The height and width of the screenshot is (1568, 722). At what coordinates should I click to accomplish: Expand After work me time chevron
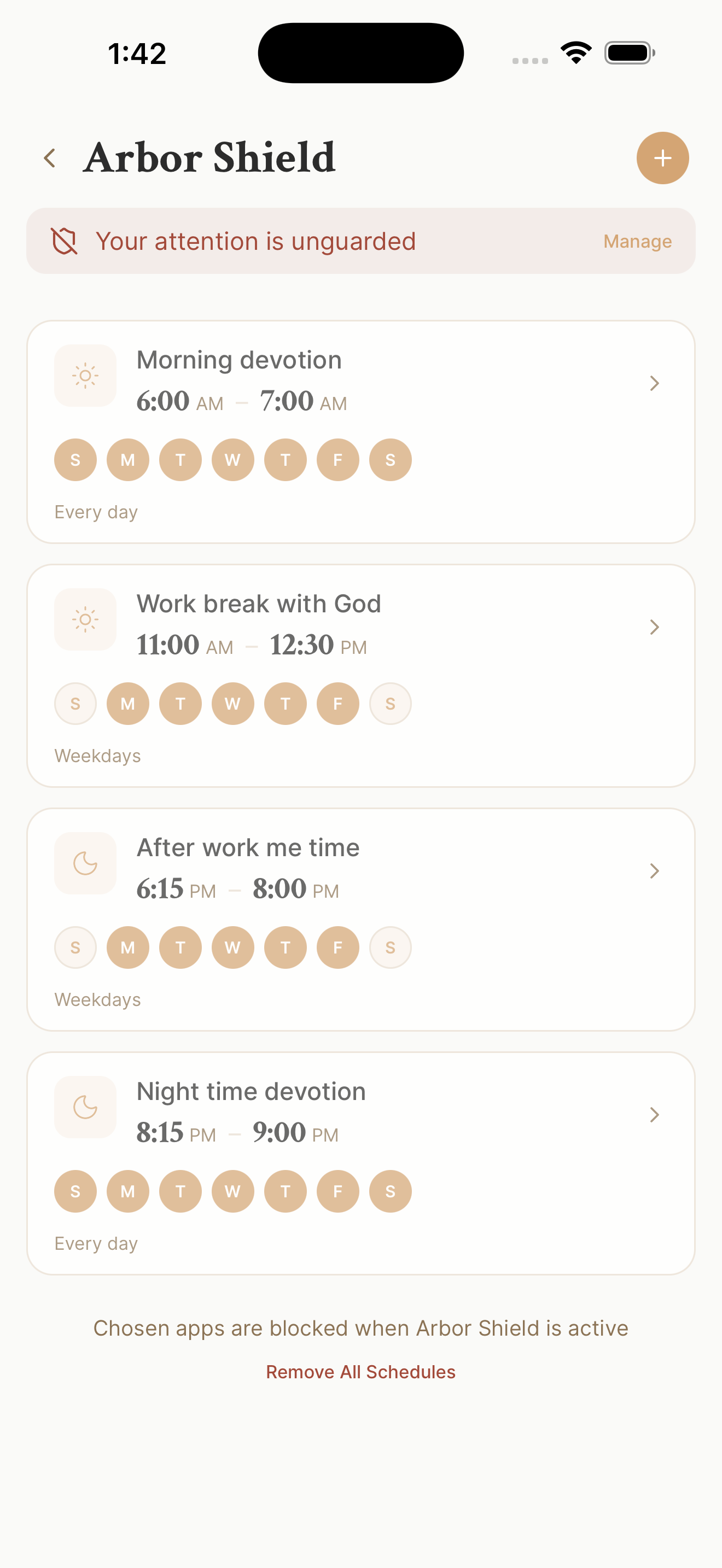click(654, 871)
